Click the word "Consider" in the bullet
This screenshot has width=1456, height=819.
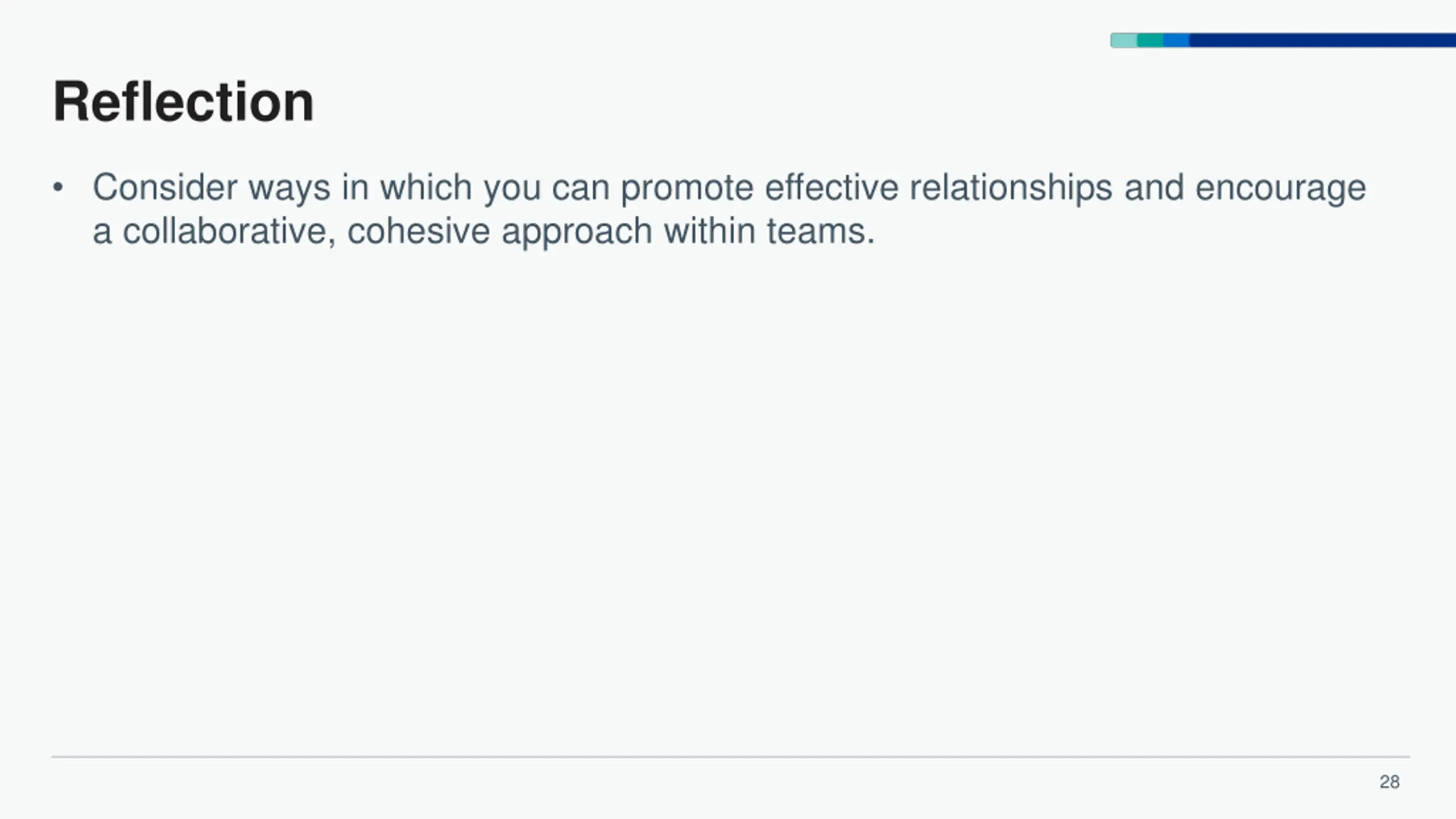click(x=165, y=188)
